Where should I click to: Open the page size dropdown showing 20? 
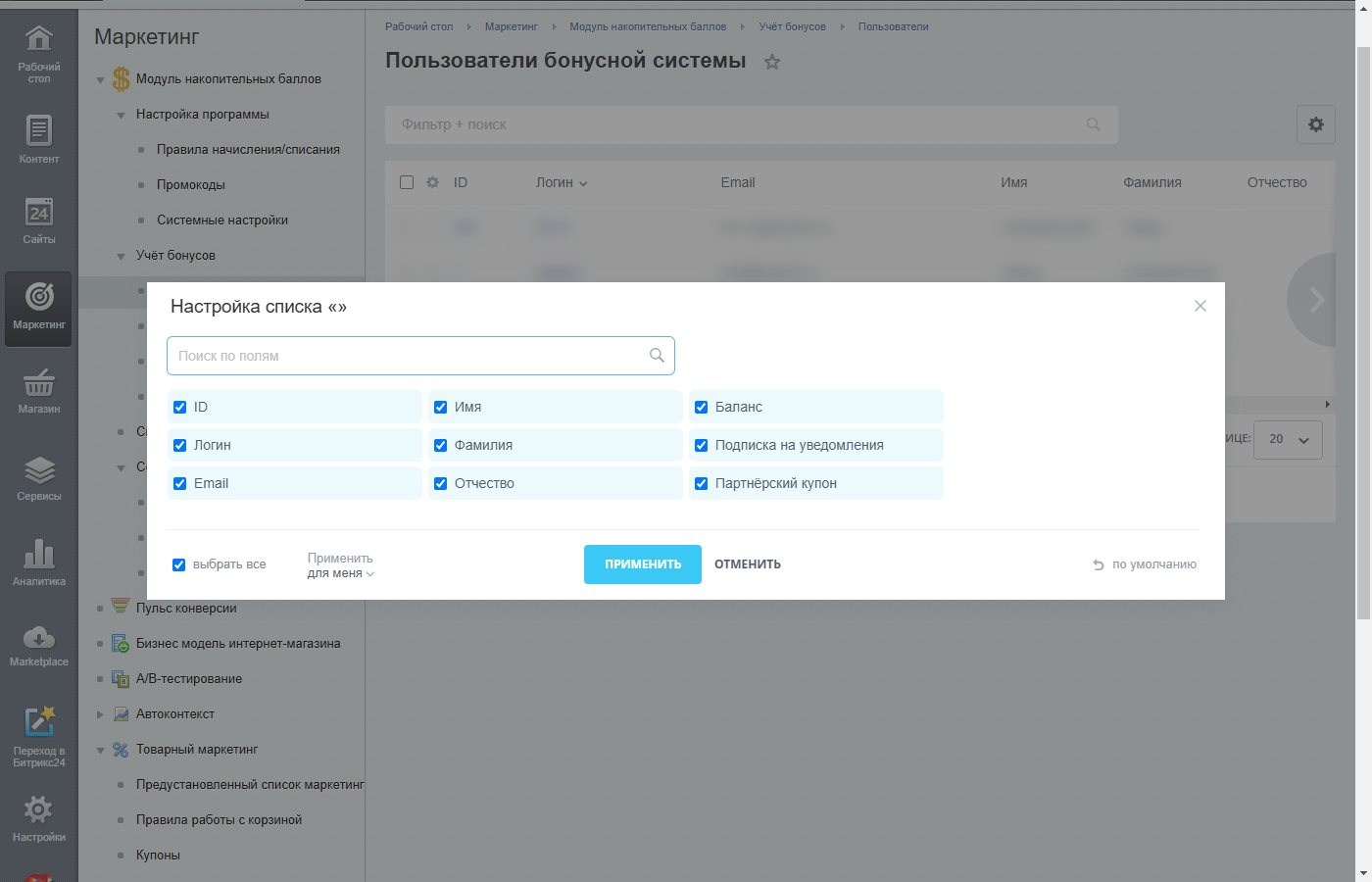[1289, 439]
